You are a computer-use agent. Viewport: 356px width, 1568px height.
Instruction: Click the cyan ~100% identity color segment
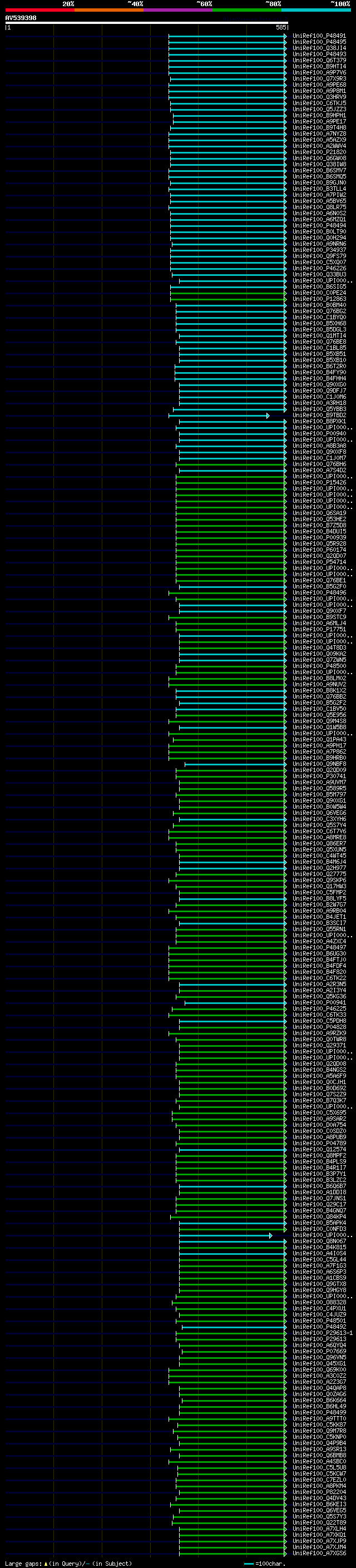point(316,10)
